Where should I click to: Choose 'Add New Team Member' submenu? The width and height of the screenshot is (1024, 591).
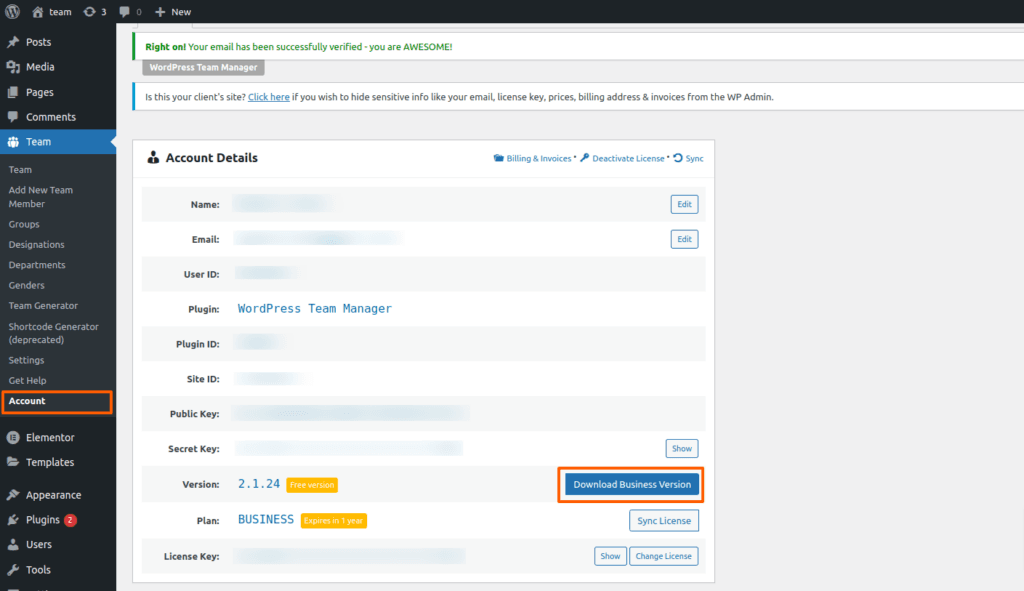pos(40,197)
